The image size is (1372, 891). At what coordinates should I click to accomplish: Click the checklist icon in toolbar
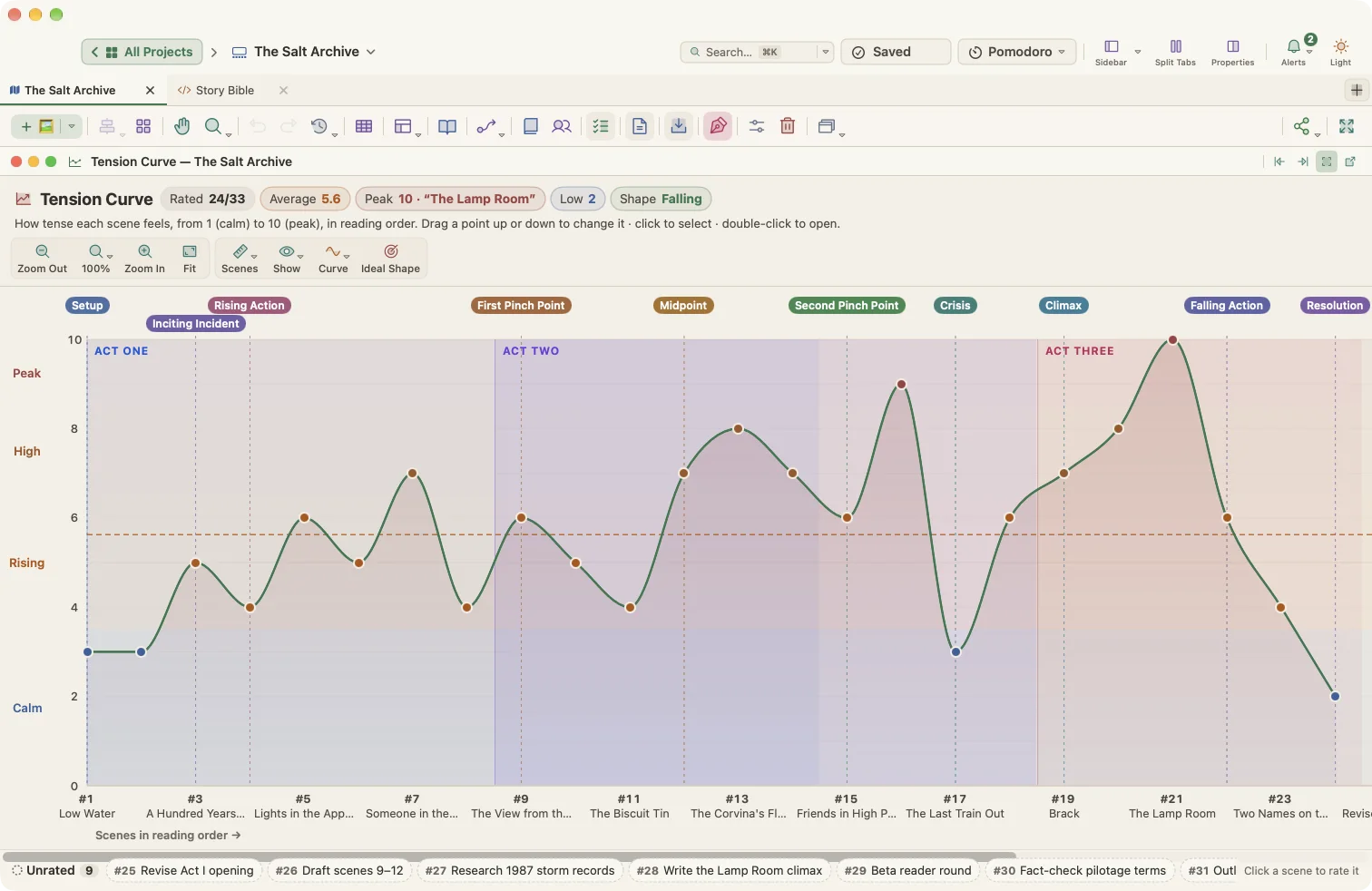(601, 126)
